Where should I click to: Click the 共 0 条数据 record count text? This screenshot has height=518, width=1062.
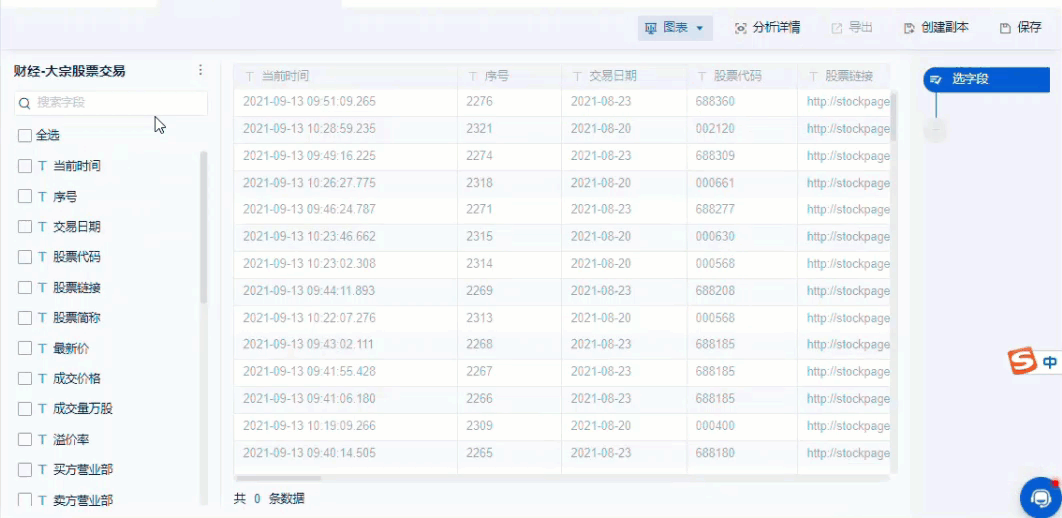(x=269, y=499)
